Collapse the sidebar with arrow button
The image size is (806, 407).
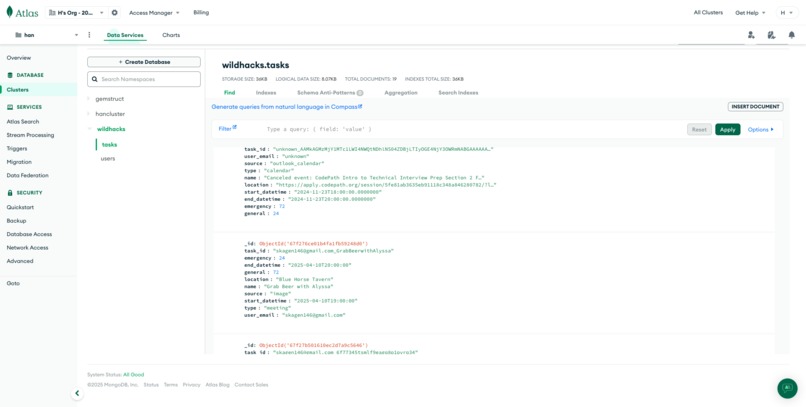pyautogui.click(x=77, y=393)
